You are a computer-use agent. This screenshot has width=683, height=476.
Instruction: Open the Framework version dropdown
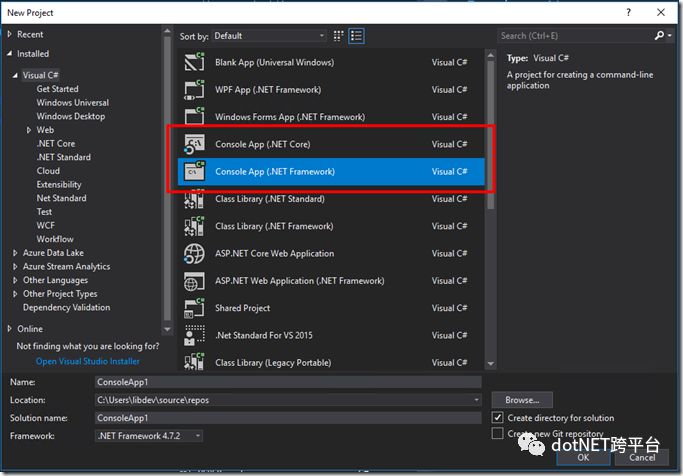(x=149, y=435)
